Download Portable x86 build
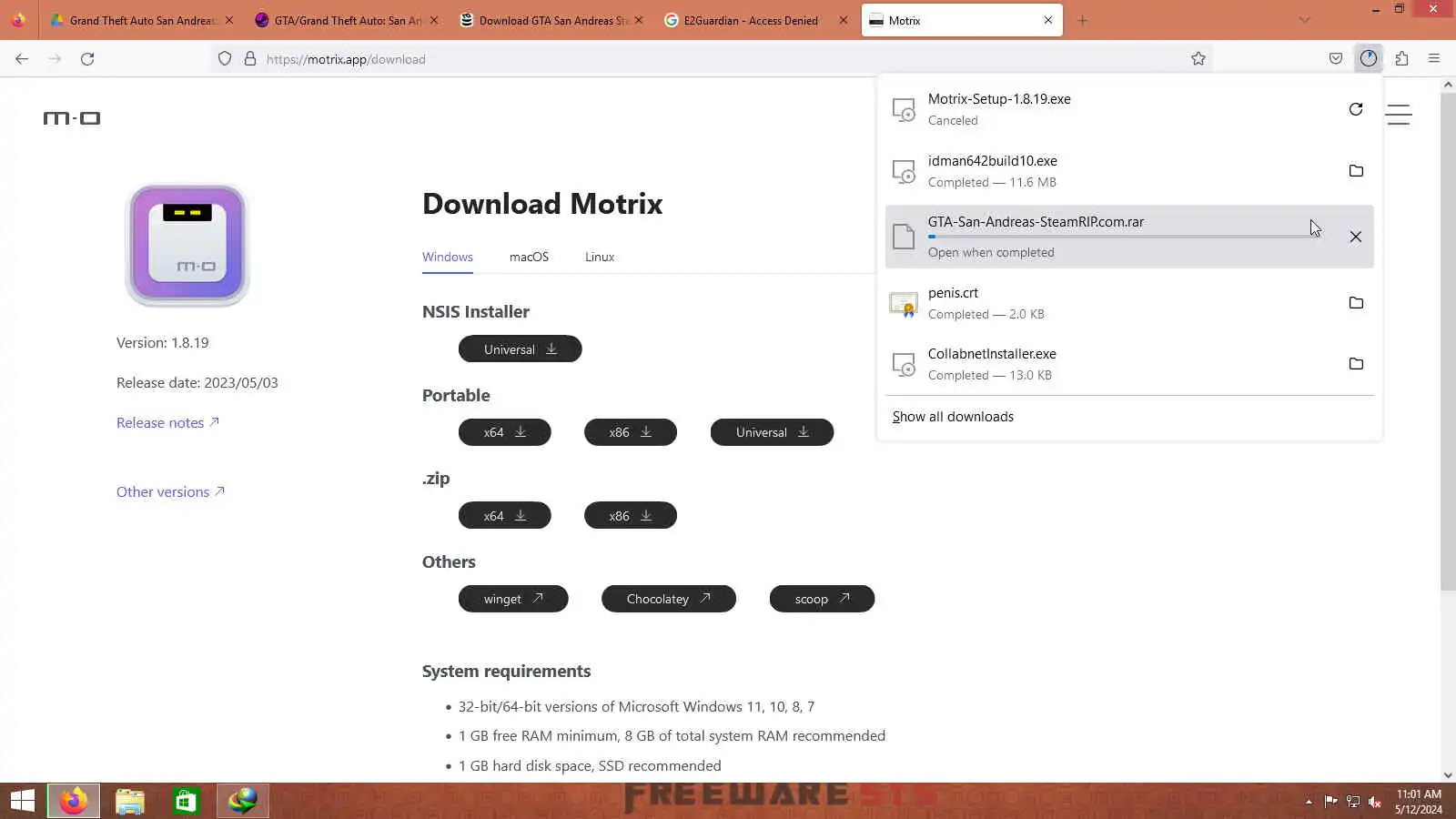1456x819 pixels. coord(630,432)
